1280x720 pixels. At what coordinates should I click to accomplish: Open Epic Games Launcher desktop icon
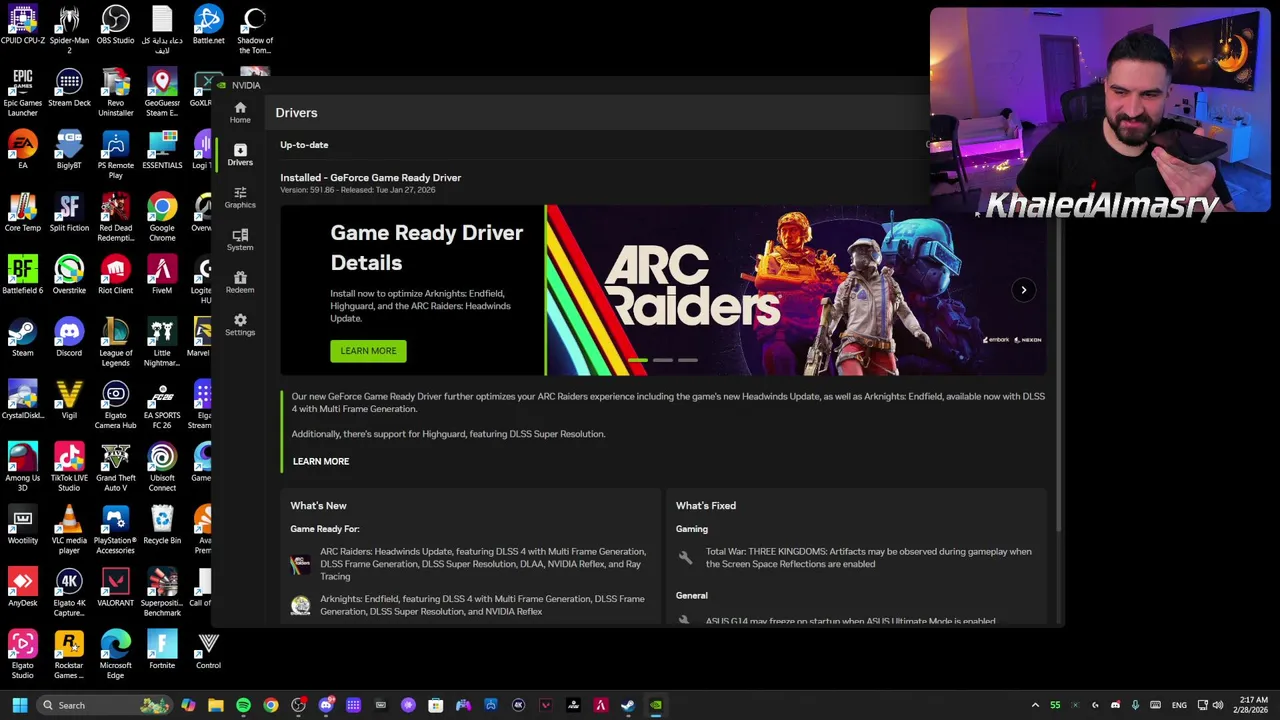[22, 92]
